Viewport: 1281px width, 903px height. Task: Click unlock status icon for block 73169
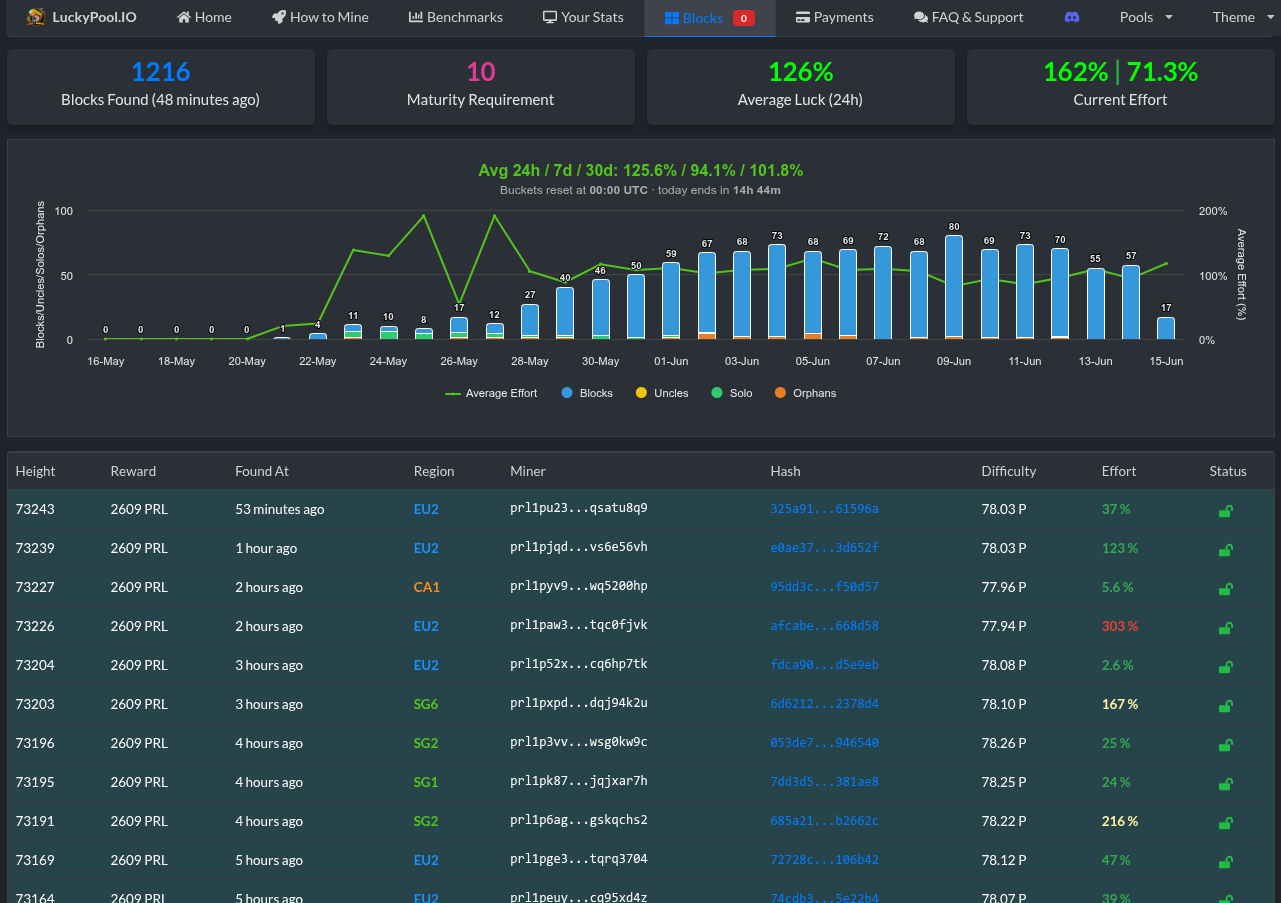[1225, 861]
